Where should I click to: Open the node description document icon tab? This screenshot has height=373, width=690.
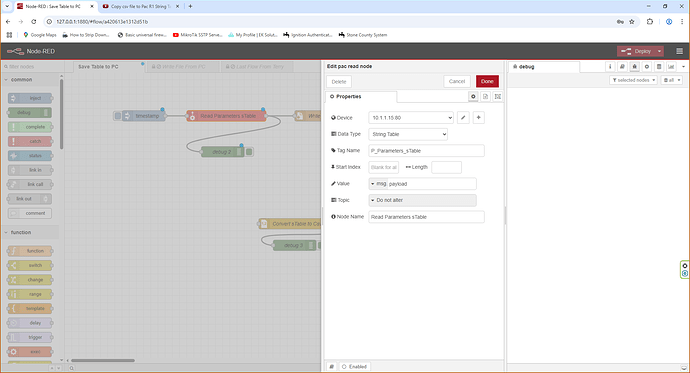coord(485,96)
